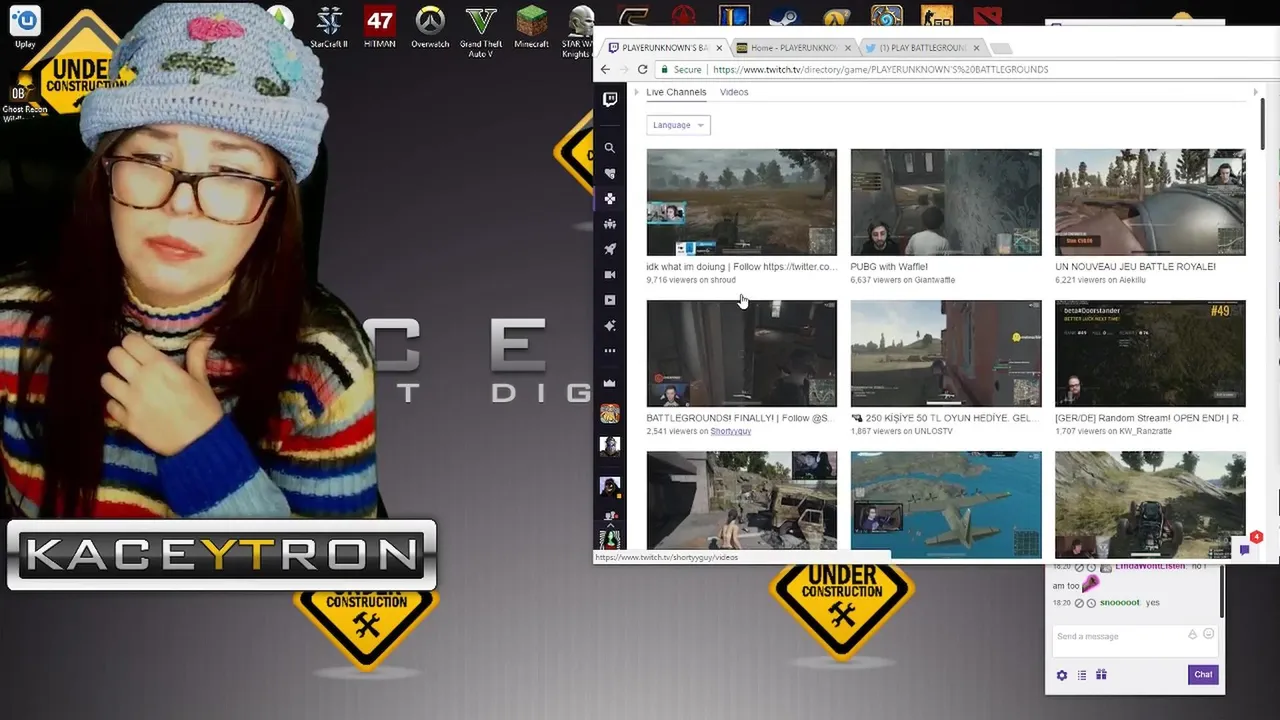Open the BATTLEGROUNDS! FINALLY! stream title
Image resolution: width=1280 pixels, height=720 pixels.
pyautogui.click(x=739, y=418)
